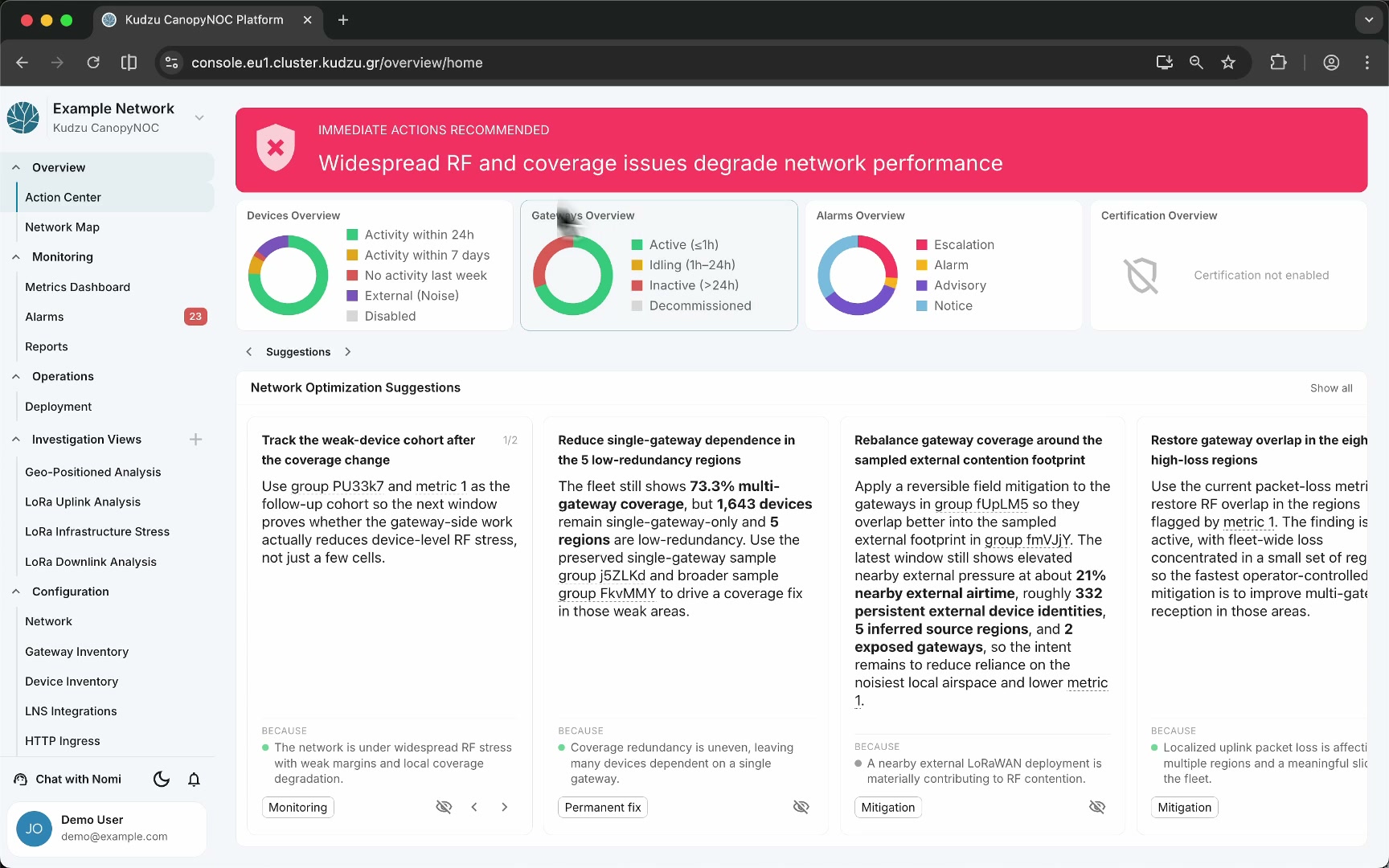This screenshot has width=1389, height=868.
Task: Add a new Investigation View with plus icon
Action: 195,439
